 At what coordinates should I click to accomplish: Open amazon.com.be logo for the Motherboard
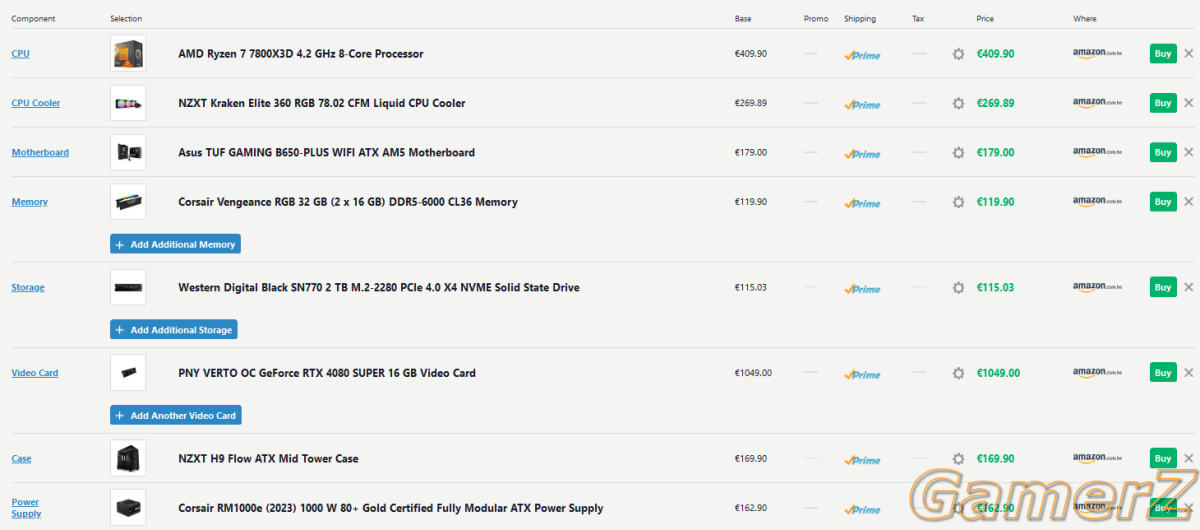pyautogui.click(x=1097, y=153)
